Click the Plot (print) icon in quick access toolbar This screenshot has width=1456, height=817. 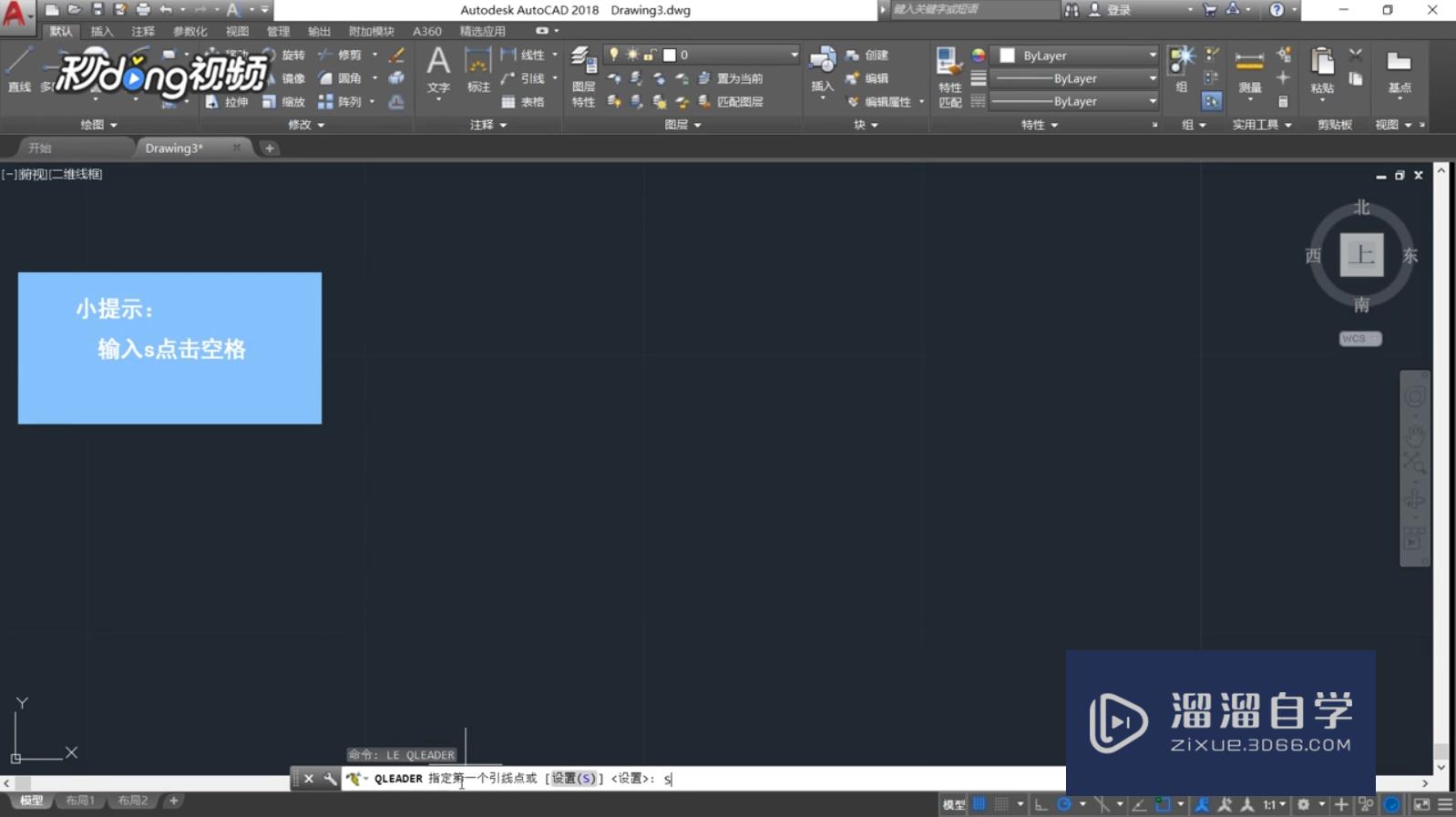(x=143, y=9)
